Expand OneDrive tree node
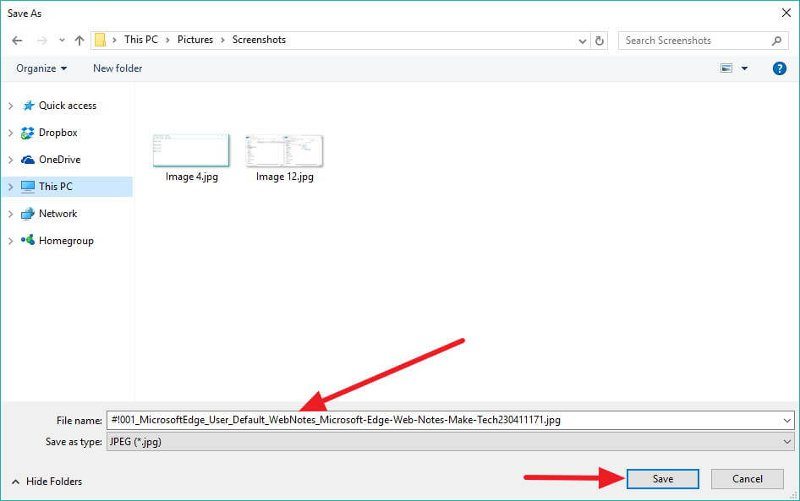 click(10, 160)
